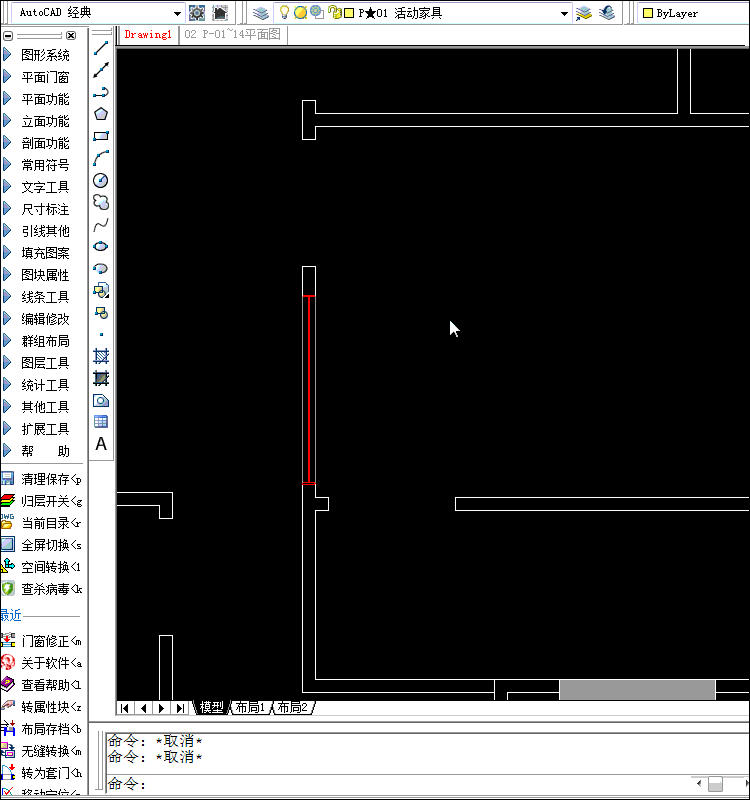Click the Layer Previous icon

[607, 13]
